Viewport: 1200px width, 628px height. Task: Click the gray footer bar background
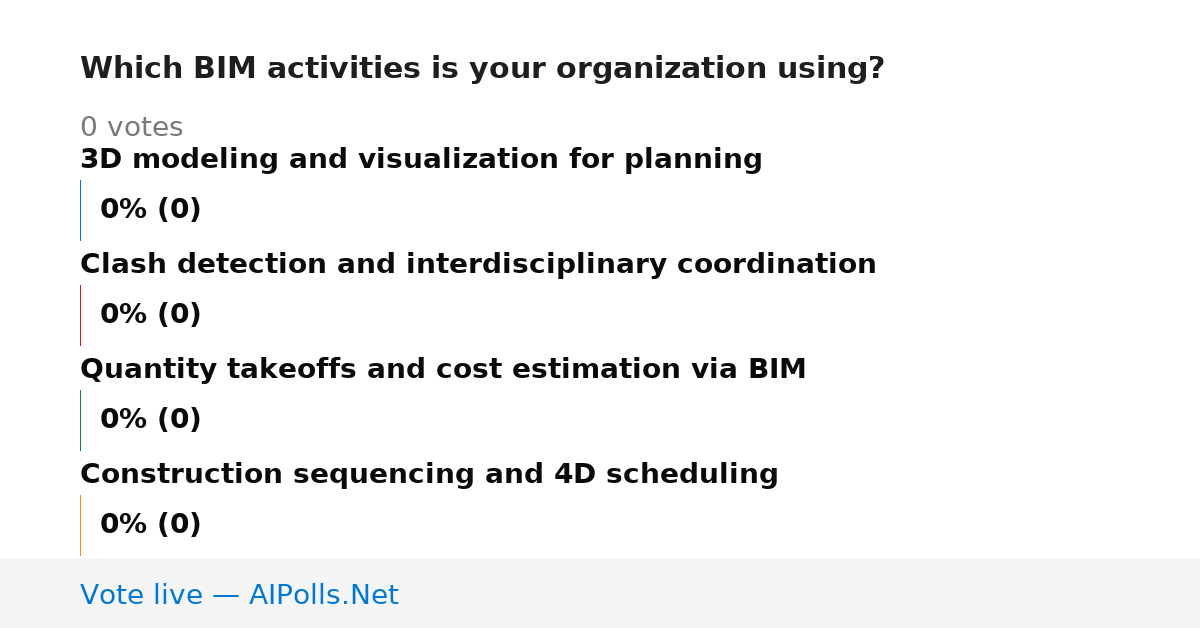[x=800, y=593]
